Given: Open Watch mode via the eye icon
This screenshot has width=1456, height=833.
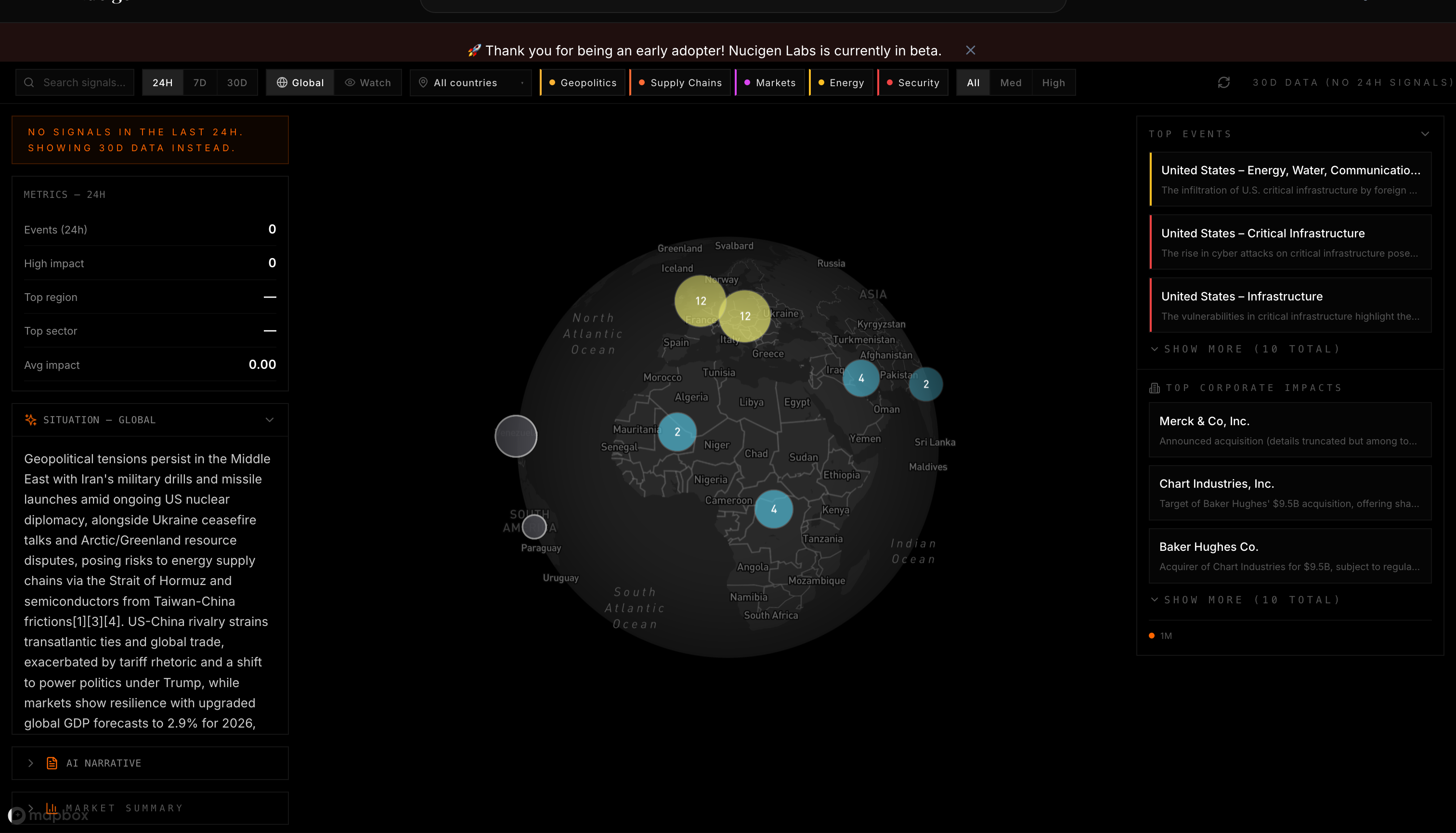Looking at the screenshot, I should click(350, 82).
